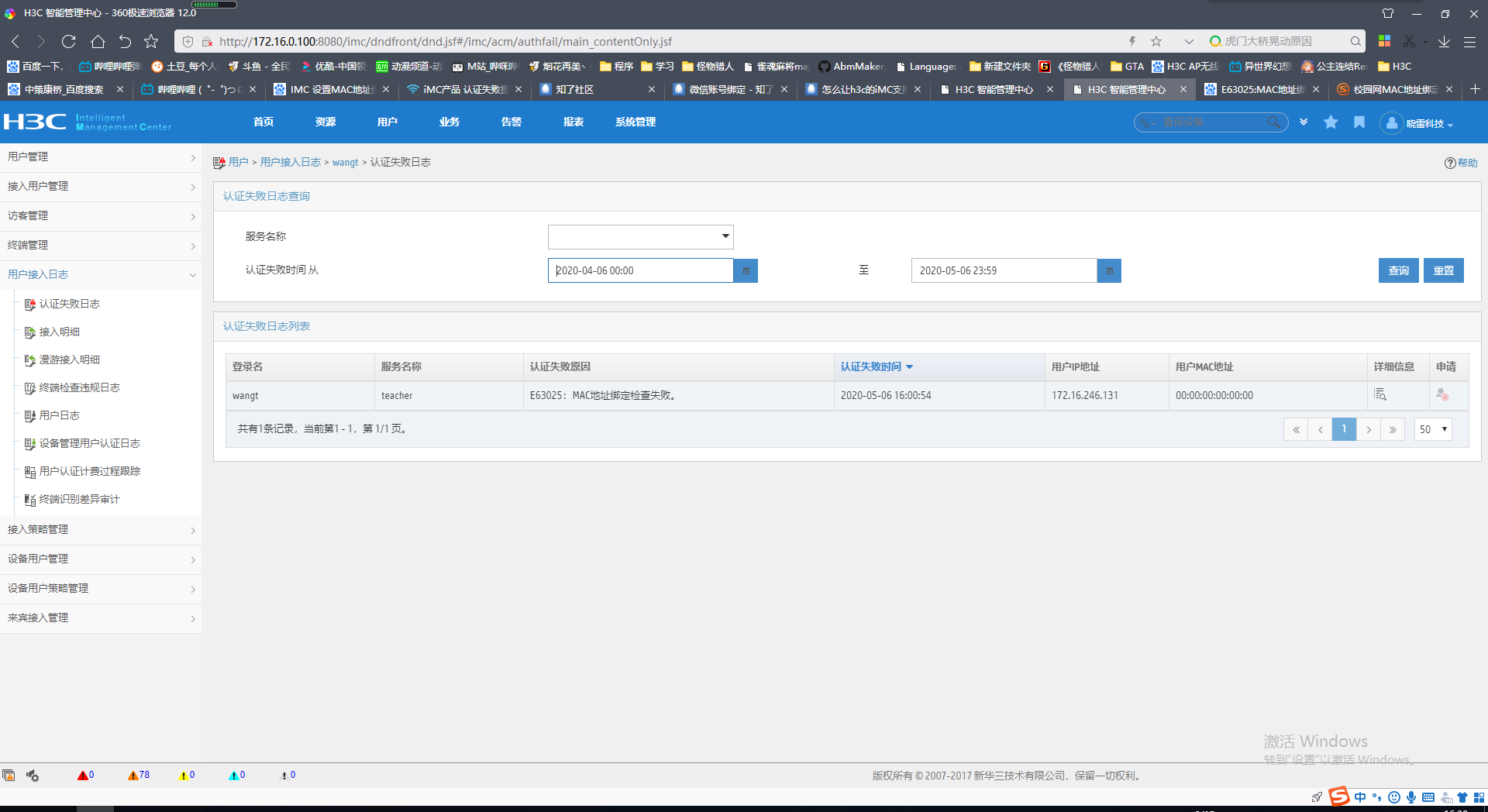Open the 帮助 help link
This screenshot has width=1488, height=812.
click(x=1461, y=163)
